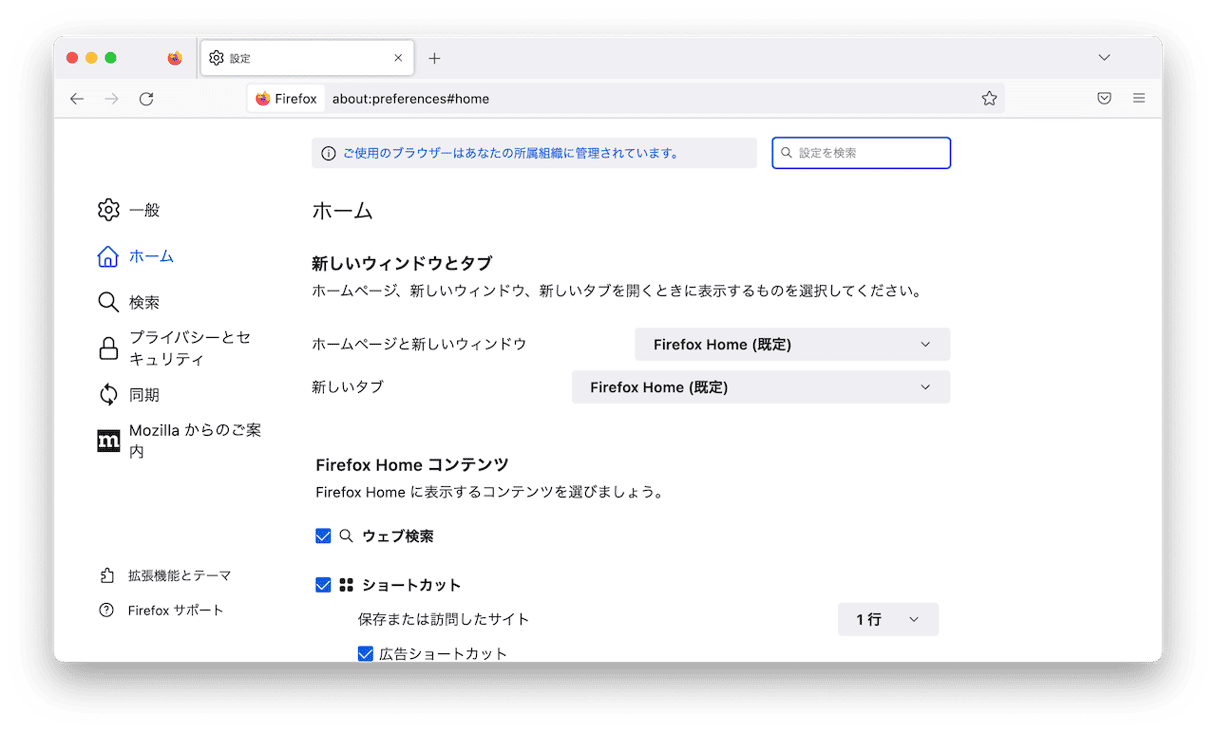Image resolution: width=1216 pixels, height=733 pixels.
Task: Click the magnifier icon inside 設定を検索 field
Action: point(787,153)
